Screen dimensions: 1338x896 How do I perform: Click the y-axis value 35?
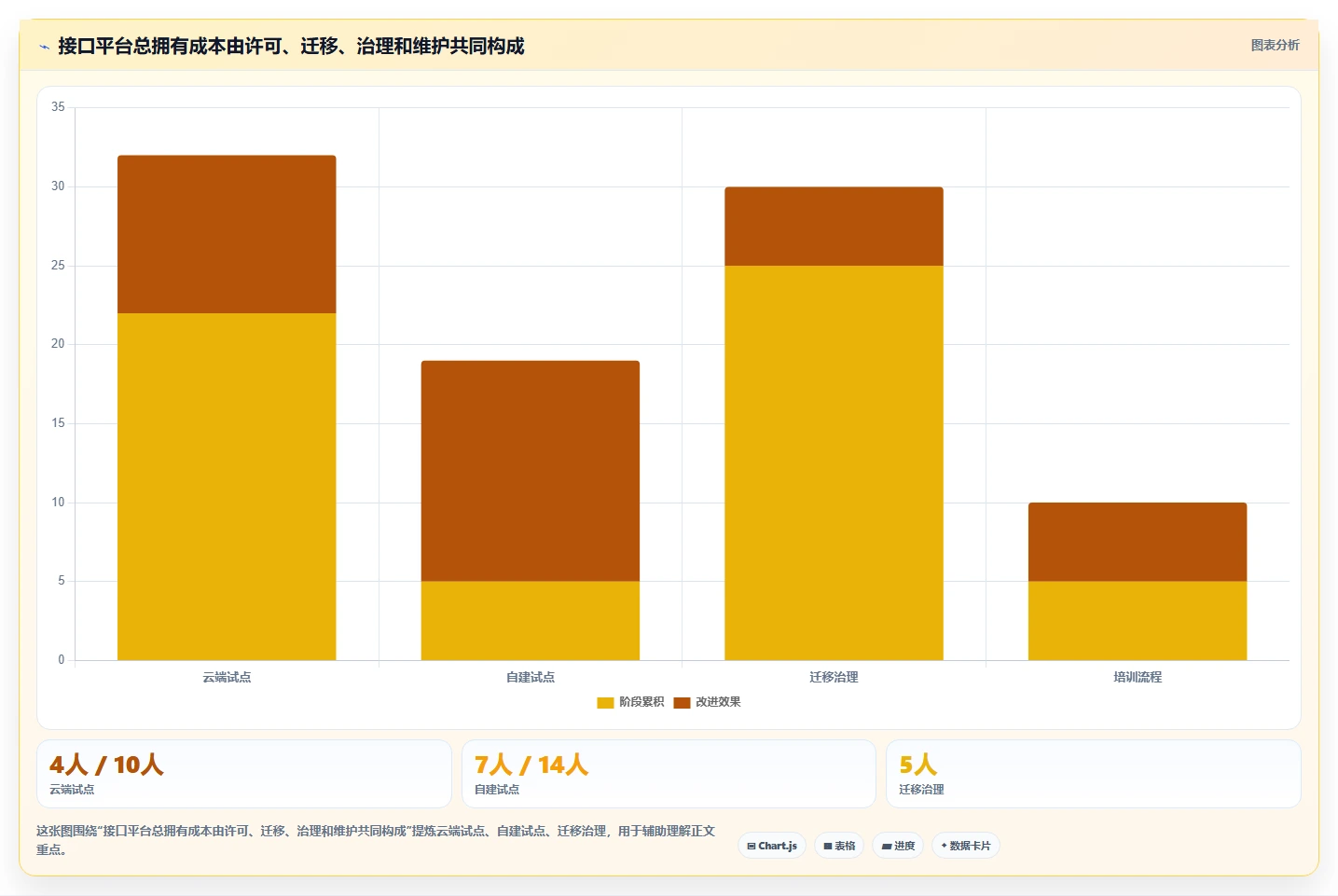coord(58,107)
